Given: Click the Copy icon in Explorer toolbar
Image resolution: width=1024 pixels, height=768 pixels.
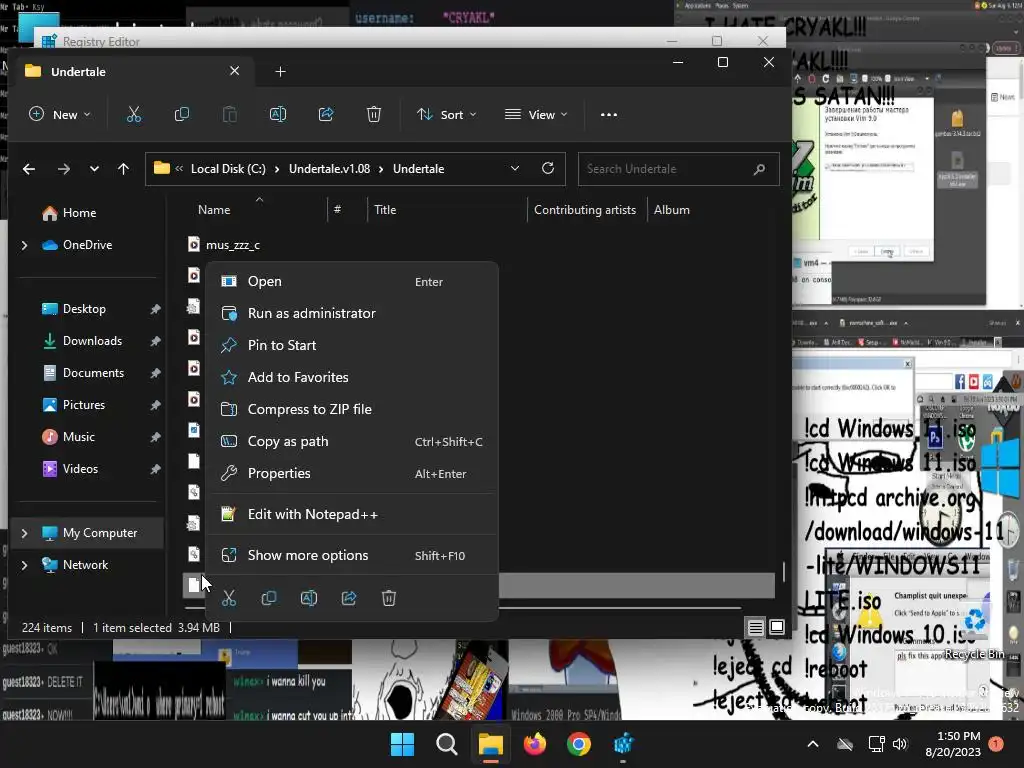Looking at the screenshot, I should [x=182, y=115].
